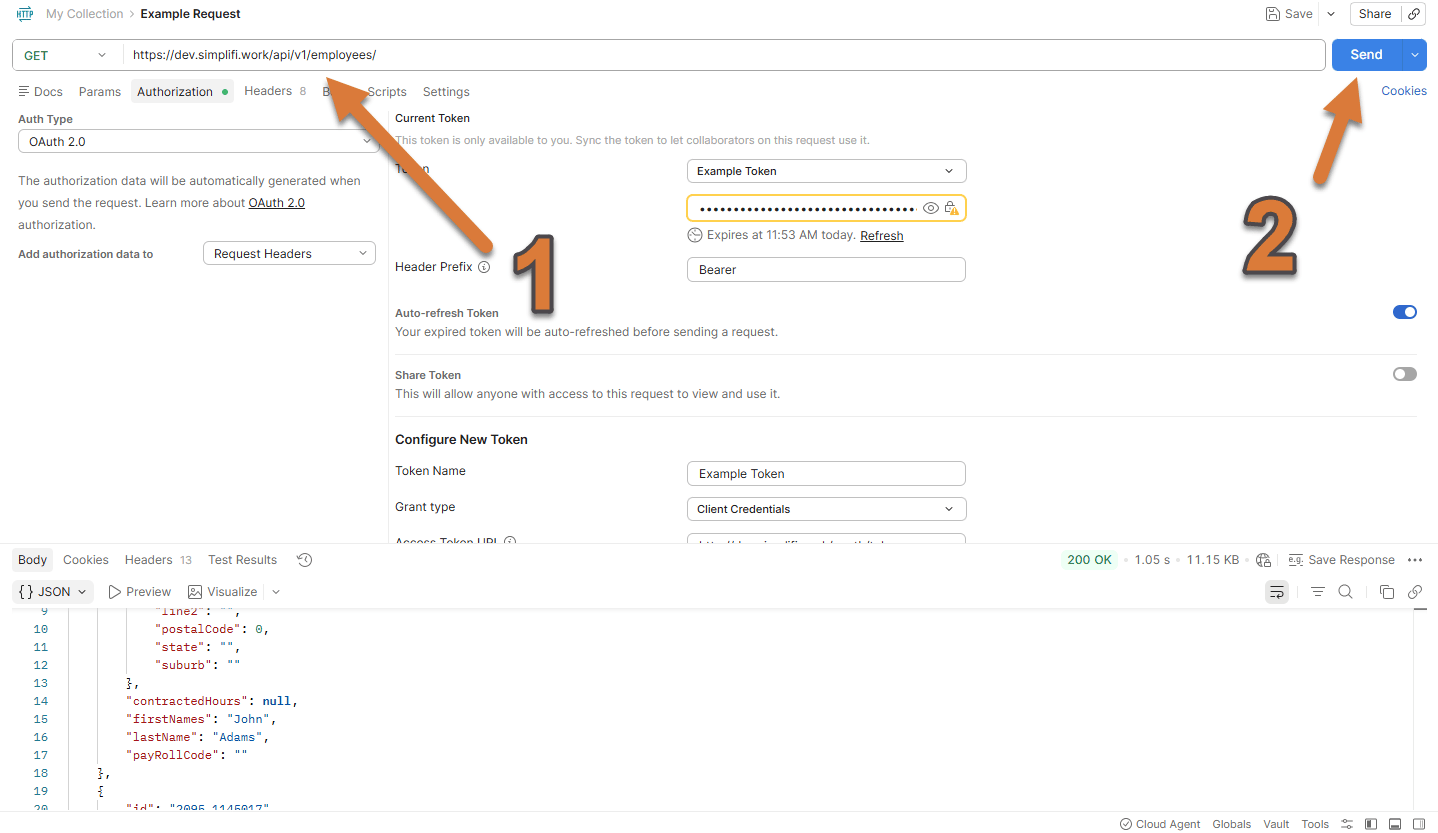
Task: Switch to the request Headers tab
Action: tap(275, 91)
